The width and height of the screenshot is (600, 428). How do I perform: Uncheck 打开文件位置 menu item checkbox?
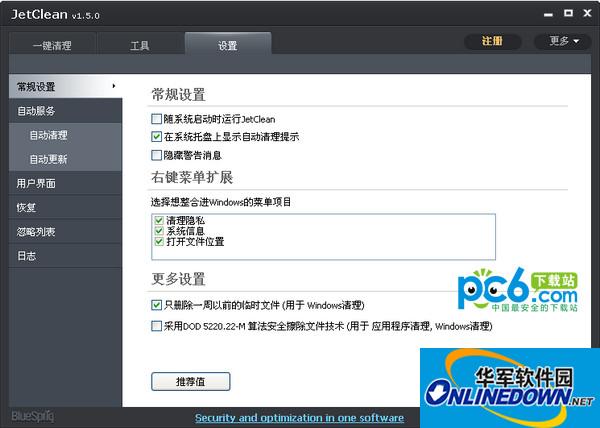click(x=159, y=241)
